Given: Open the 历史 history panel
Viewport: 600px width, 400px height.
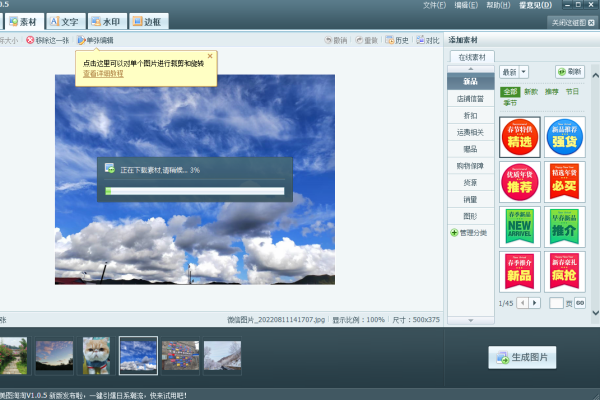Looking at the screenshot, I should click(x=397, y=40).
